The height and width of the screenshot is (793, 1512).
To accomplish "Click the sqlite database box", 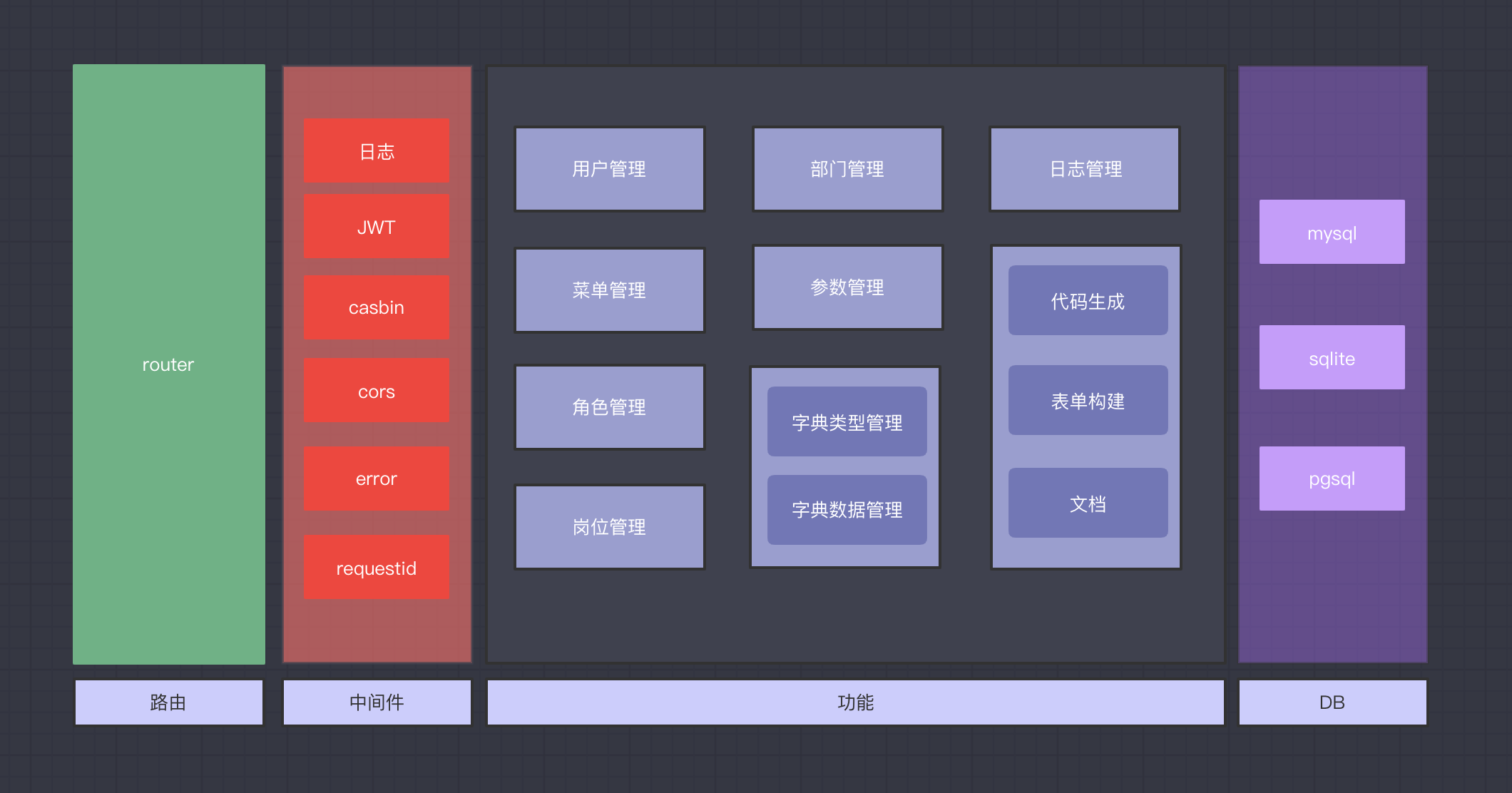I will click(1332, 358).
